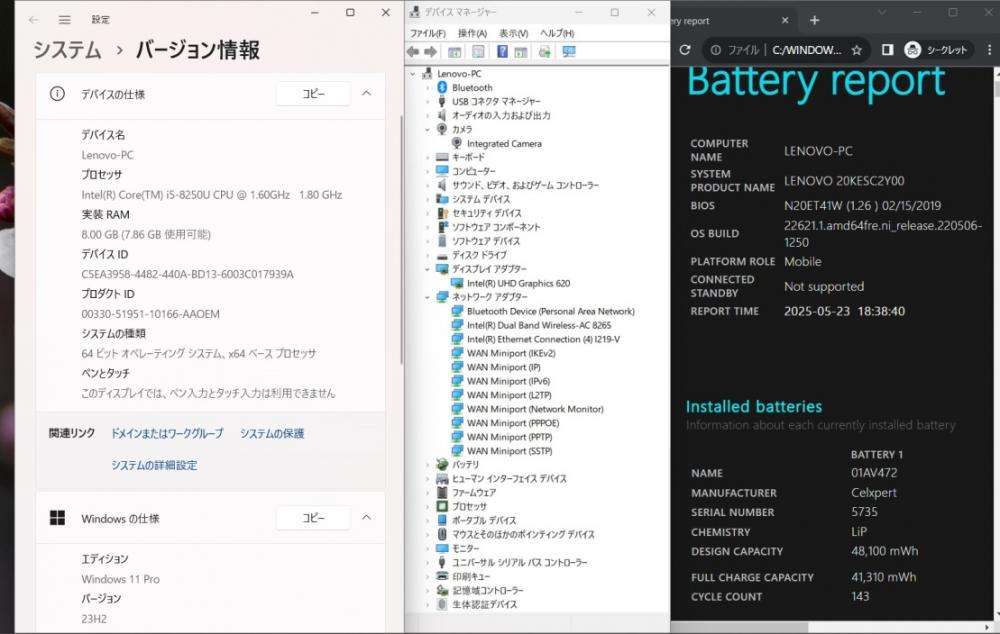This screenshot has height=634, width=1000.
Task: Click the Incognito シークレット profile icon
Action: (x=913, y=50)
